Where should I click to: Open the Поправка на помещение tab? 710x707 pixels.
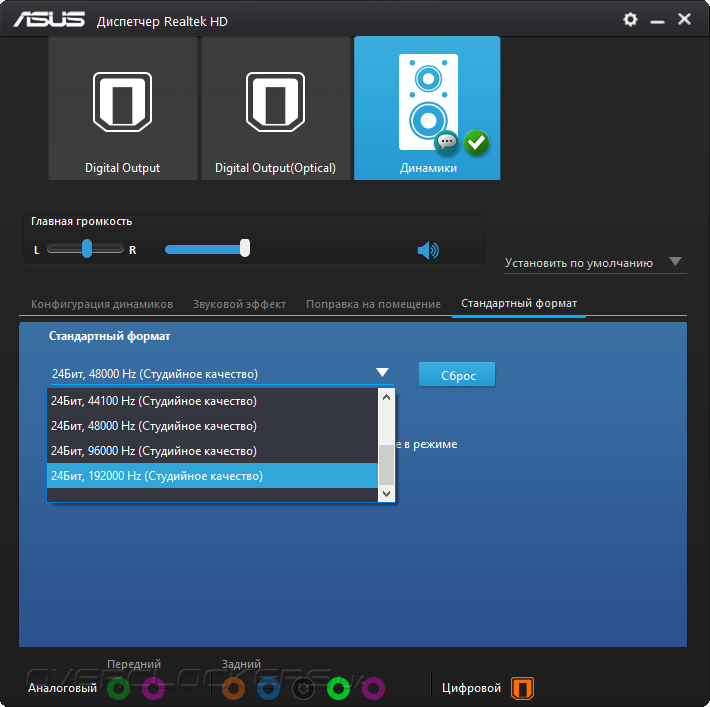tap(373, 304)
